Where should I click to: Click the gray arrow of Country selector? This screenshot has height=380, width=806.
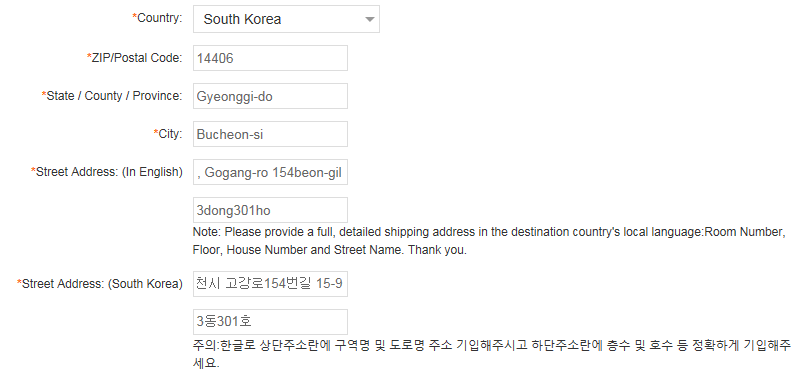pos(369,20)
